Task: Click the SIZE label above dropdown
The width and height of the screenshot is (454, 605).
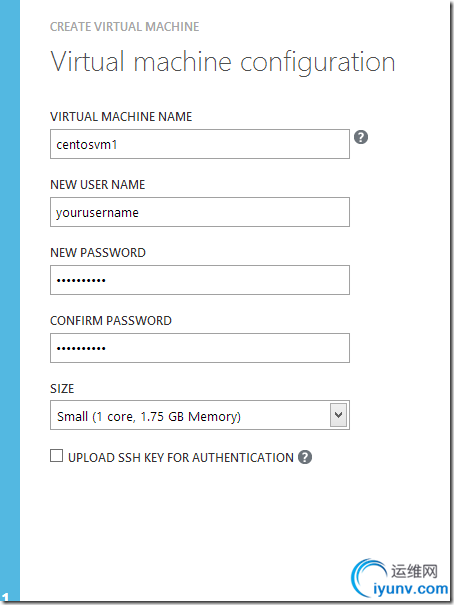Action: point(62,389)
